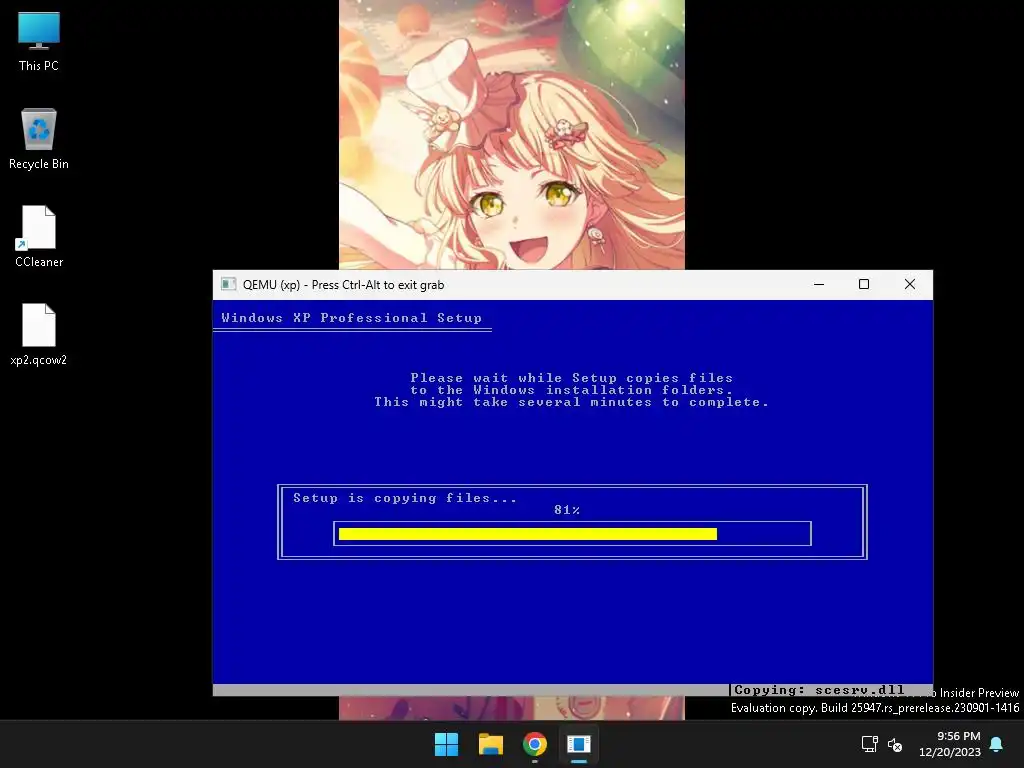The image size is (1024, 768).
Task: Minimize the QEMU (xp) window
Action: [819, 284]
